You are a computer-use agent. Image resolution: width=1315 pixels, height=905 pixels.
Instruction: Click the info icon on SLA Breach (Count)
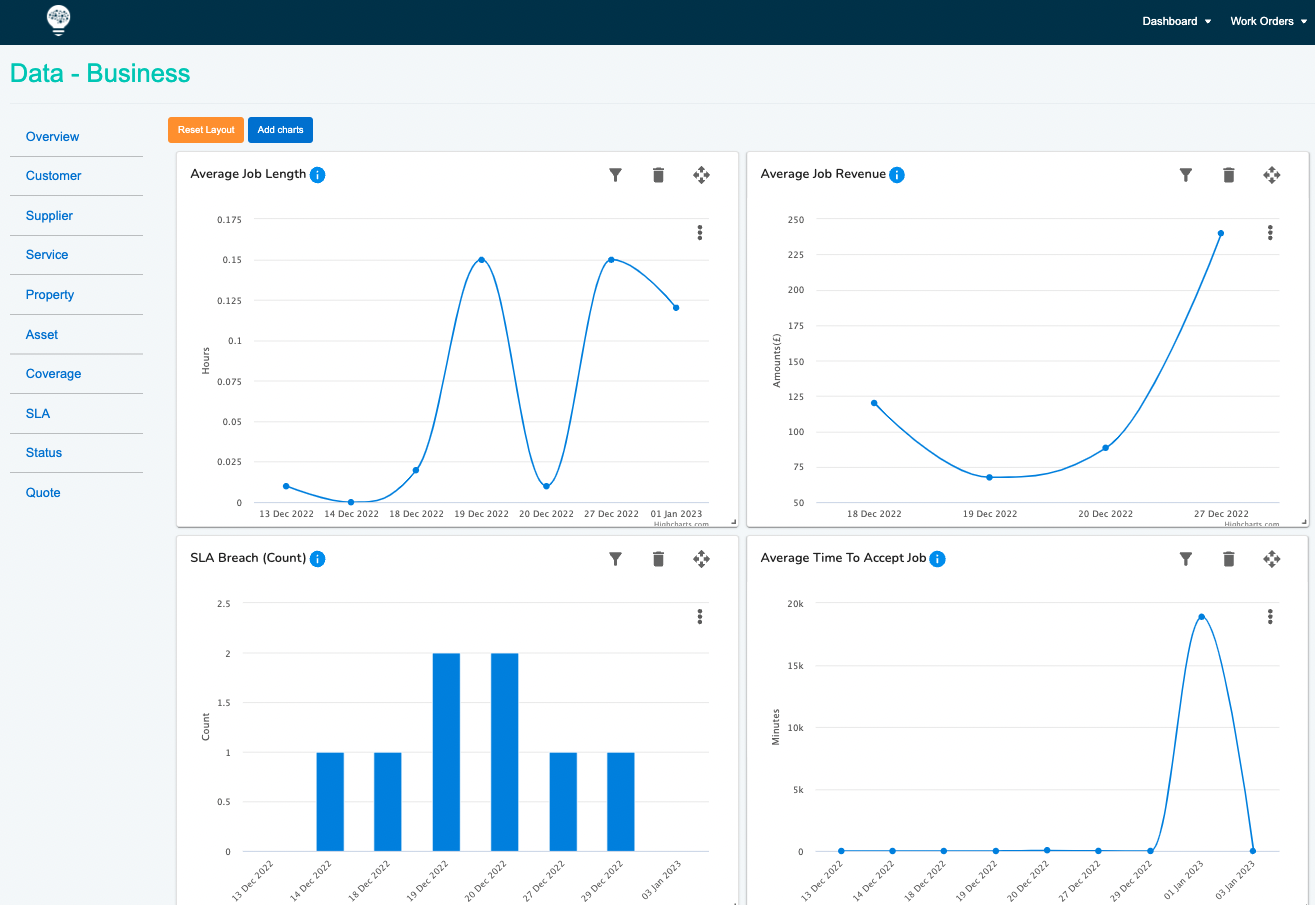[x=317, y=559]
